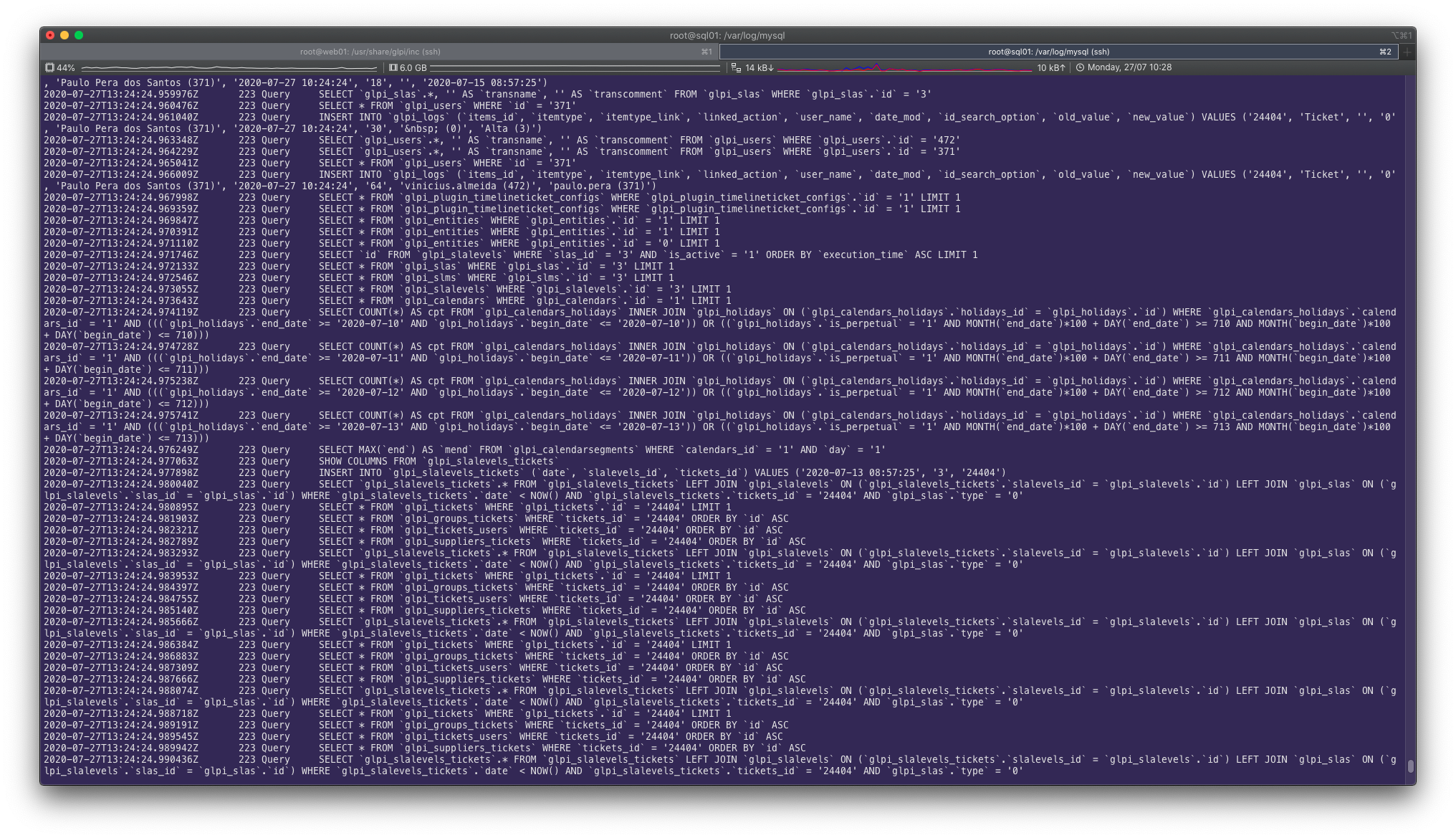Click the timestamp '2020-07-27T13:24:24.963348Z'

coord(121,140)
